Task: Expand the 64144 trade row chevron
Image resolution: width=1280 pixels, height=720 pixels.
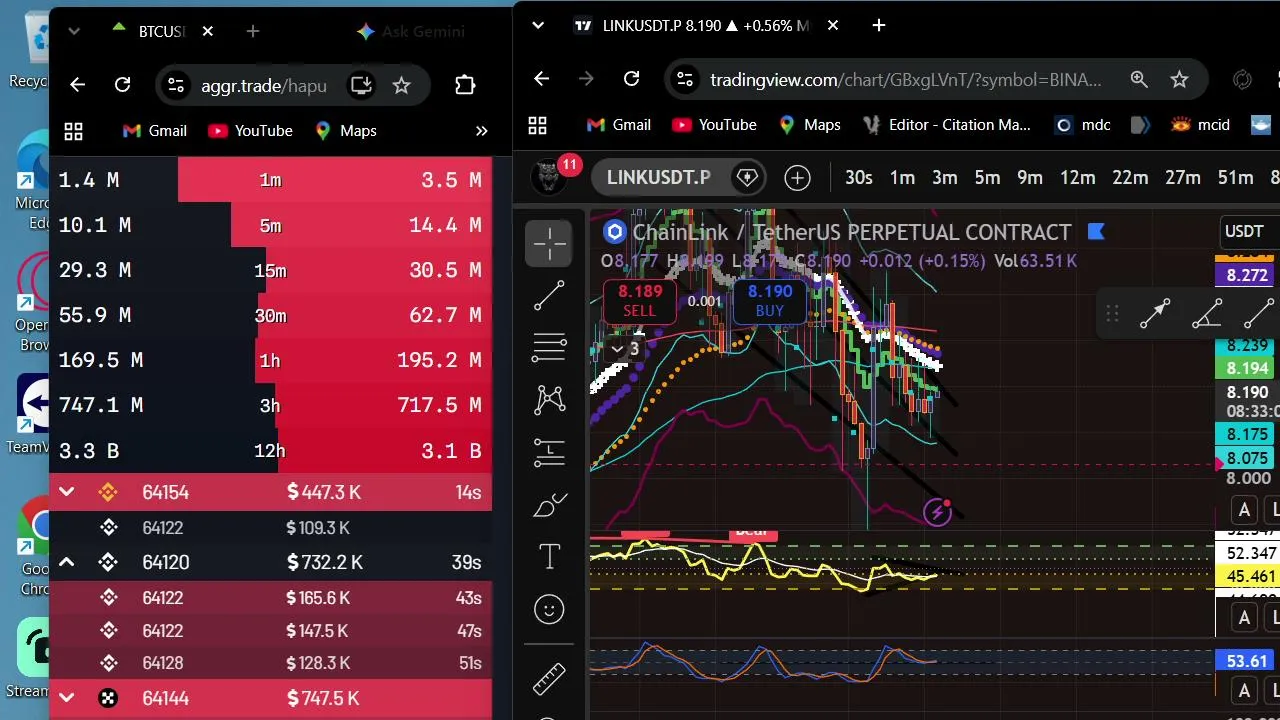Action: pyautogui.click(x=67, y=698)
